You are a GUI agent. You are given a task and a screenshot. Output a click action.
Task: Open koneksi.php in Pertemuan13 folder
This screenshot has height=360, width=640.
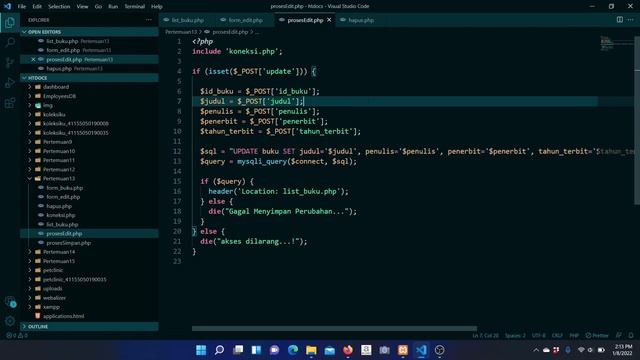(60, 215)
